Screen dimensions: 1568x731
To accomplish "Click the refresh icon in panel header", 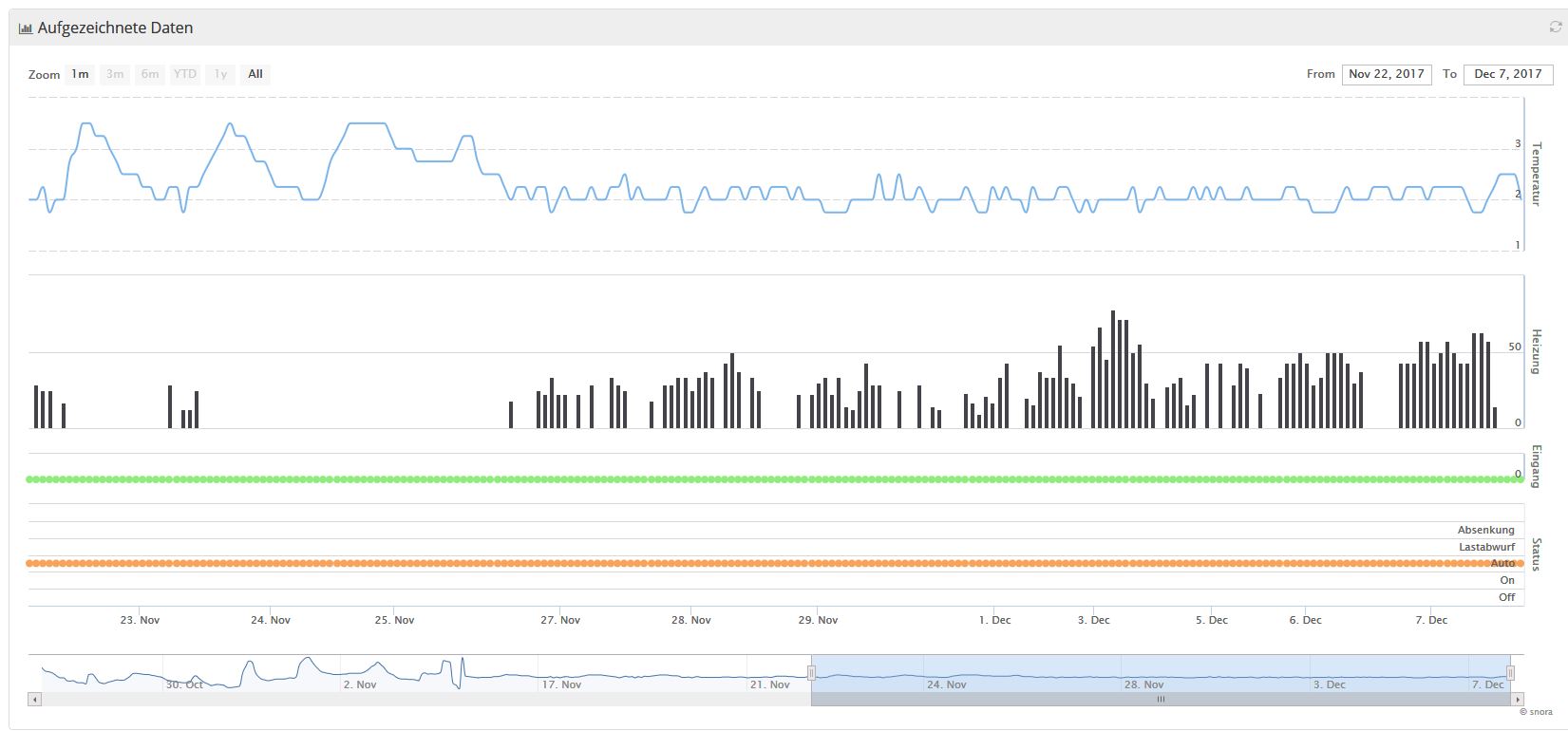I will (1555, 28).
